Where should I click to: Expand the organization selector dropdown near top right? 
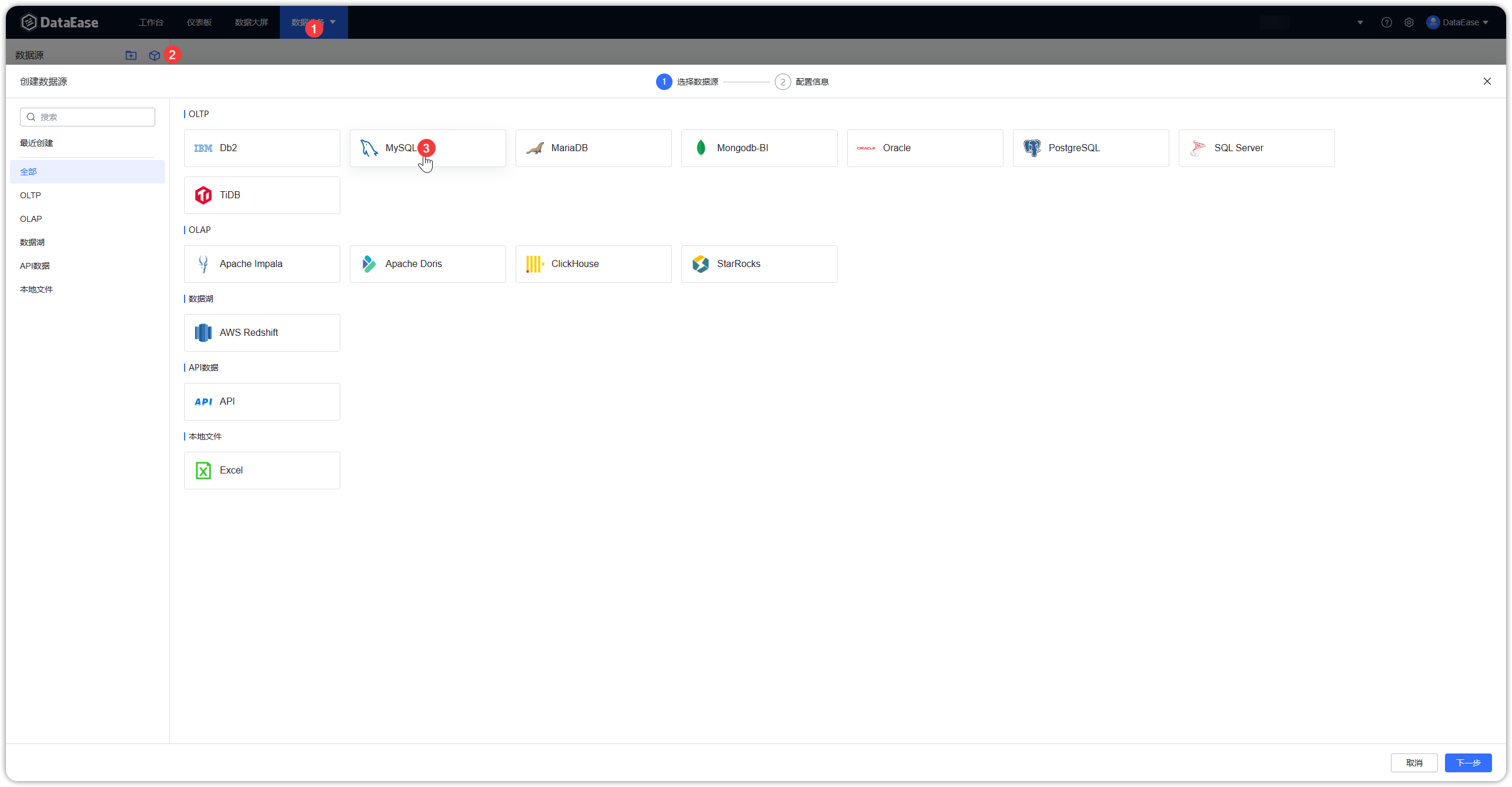click(x=1360, y=22)
